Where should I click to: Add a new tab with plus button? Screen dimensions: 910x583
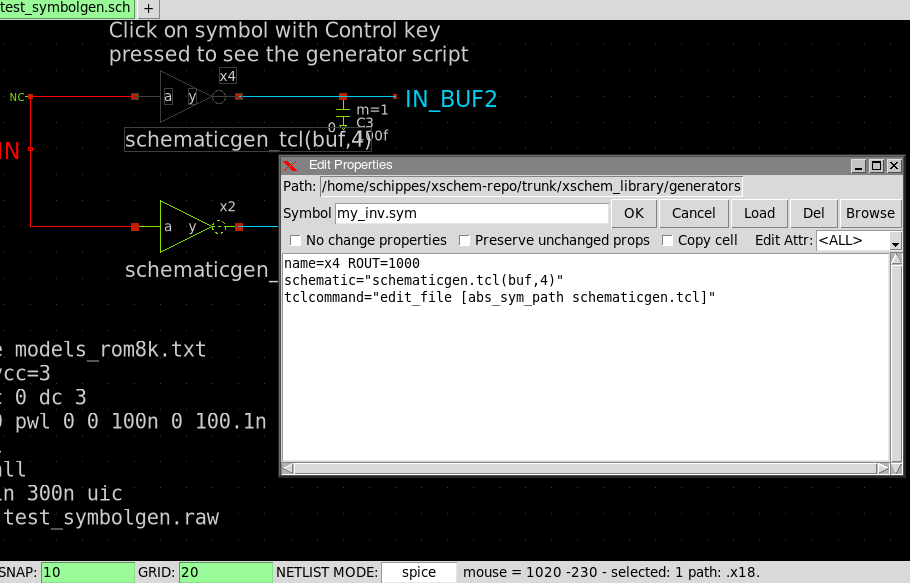pos(148,8)
